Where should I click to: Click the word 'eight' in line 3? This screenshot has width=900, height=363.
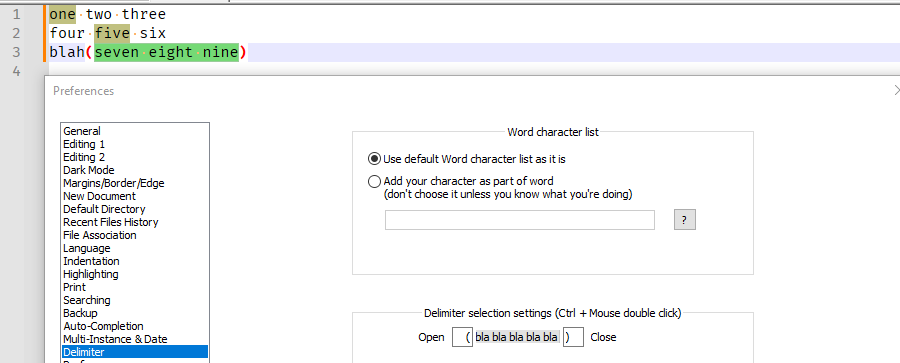point(170,52)
